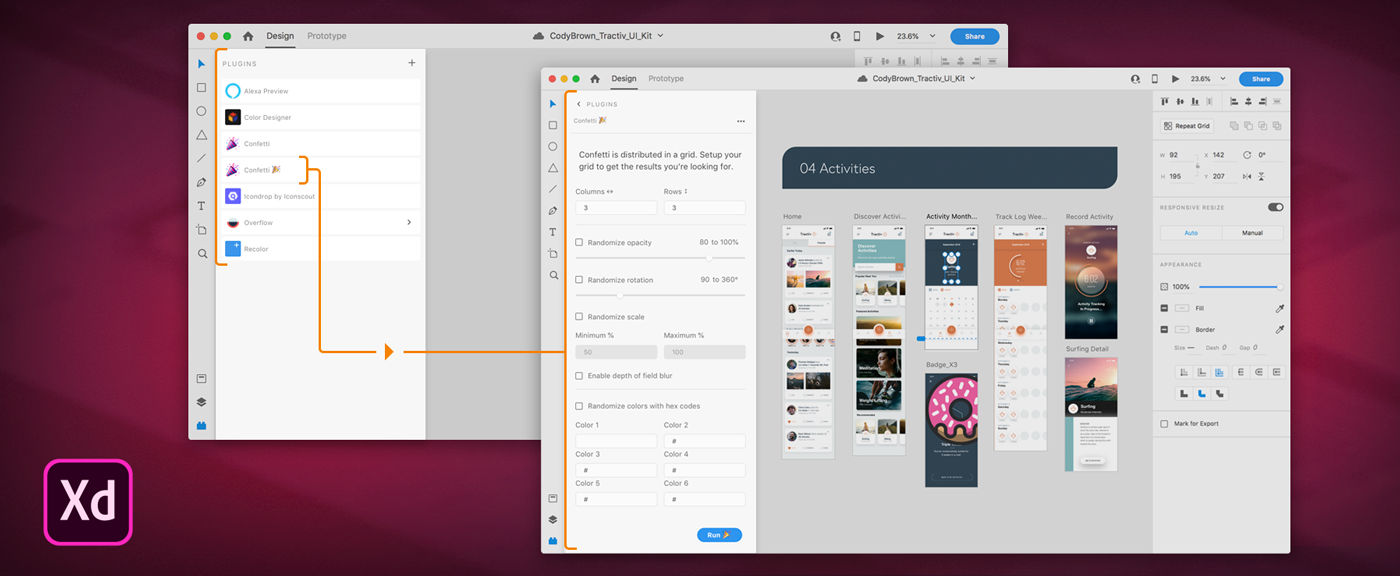This screenshot has width=1400, height=576.
Task: Toggle the Responsive Resize switch
Action: pos(1275,207)
